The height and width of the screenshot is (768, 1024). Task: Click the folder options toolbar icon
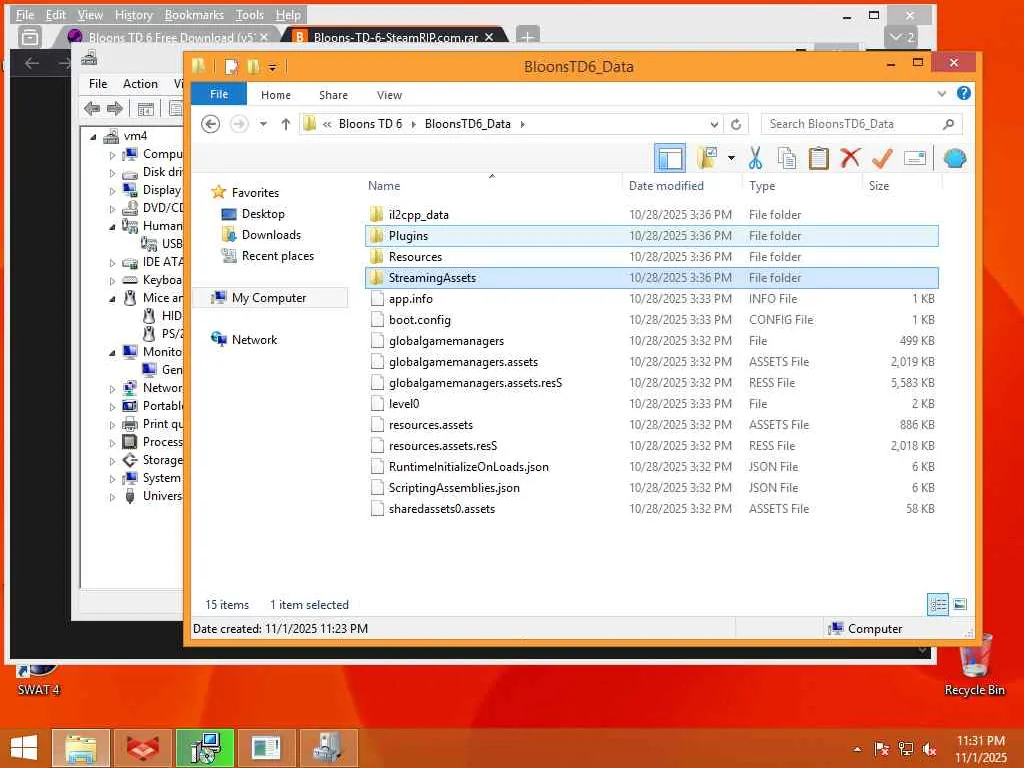click(x=707, y=158)
